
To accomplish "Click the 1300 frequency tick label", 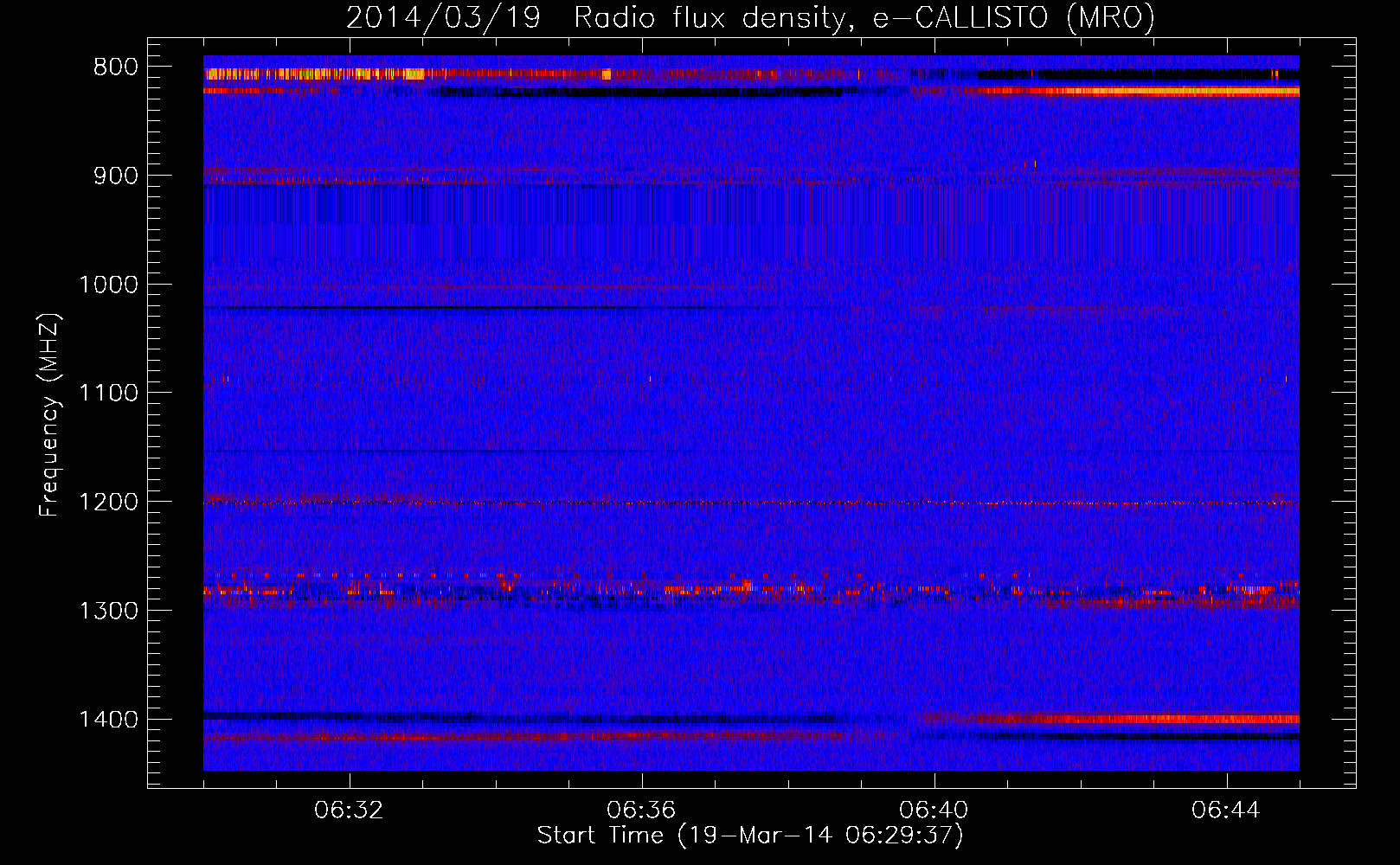I will [108, 611].
